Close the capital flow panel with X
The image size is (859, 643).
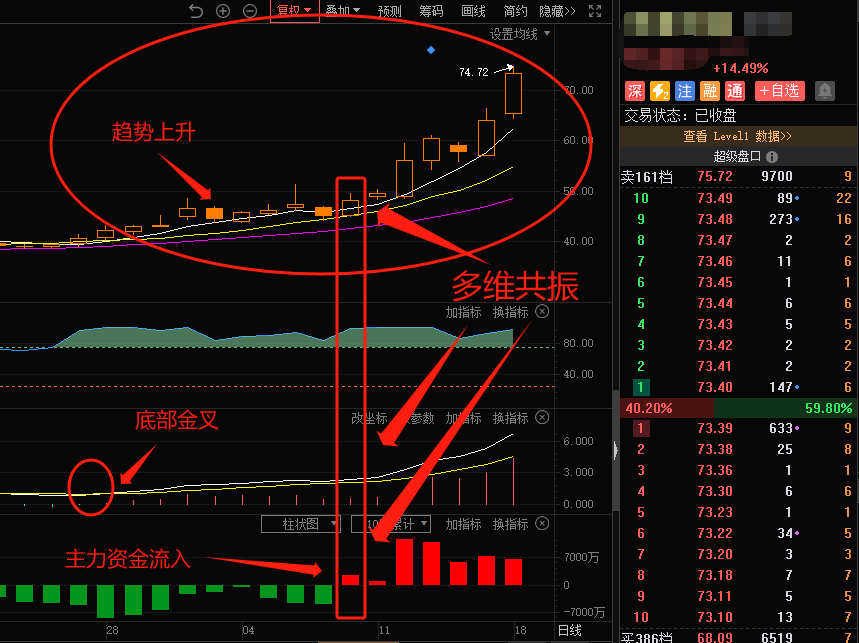[542, 524]
